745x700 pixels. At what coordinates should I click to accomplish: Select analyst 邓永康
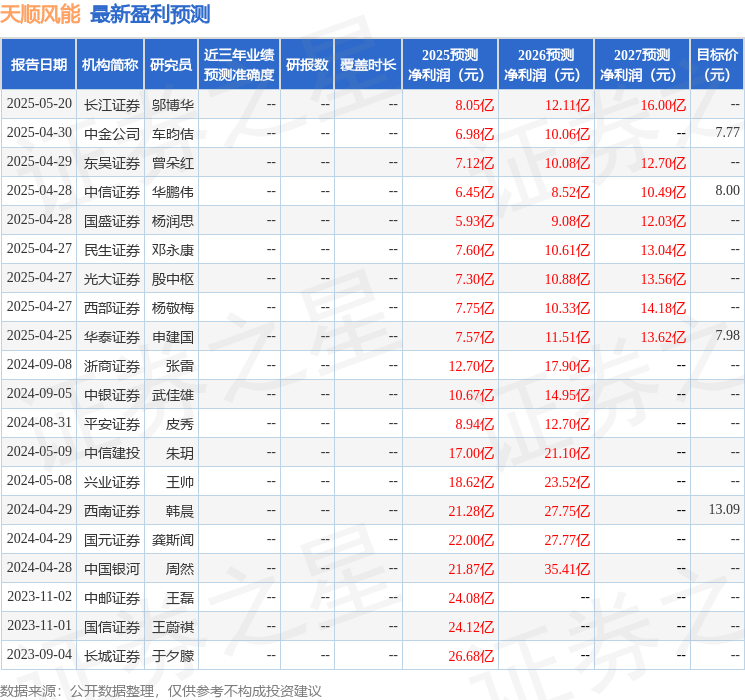[173, 250]
